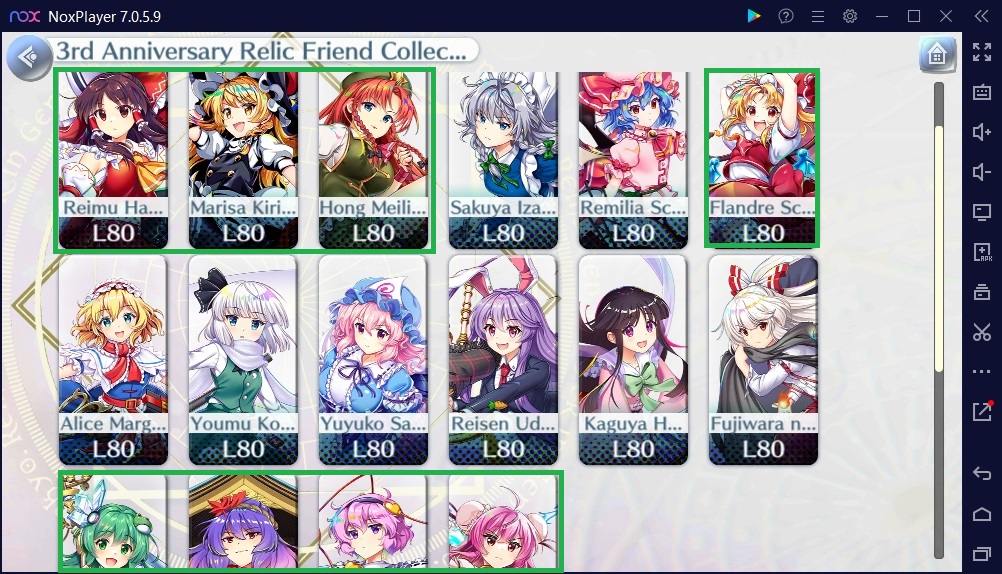This screenshot has height=574, width=1002.
Task: Collapse the sidebar with double chevron
Action: tap(982, 16)
